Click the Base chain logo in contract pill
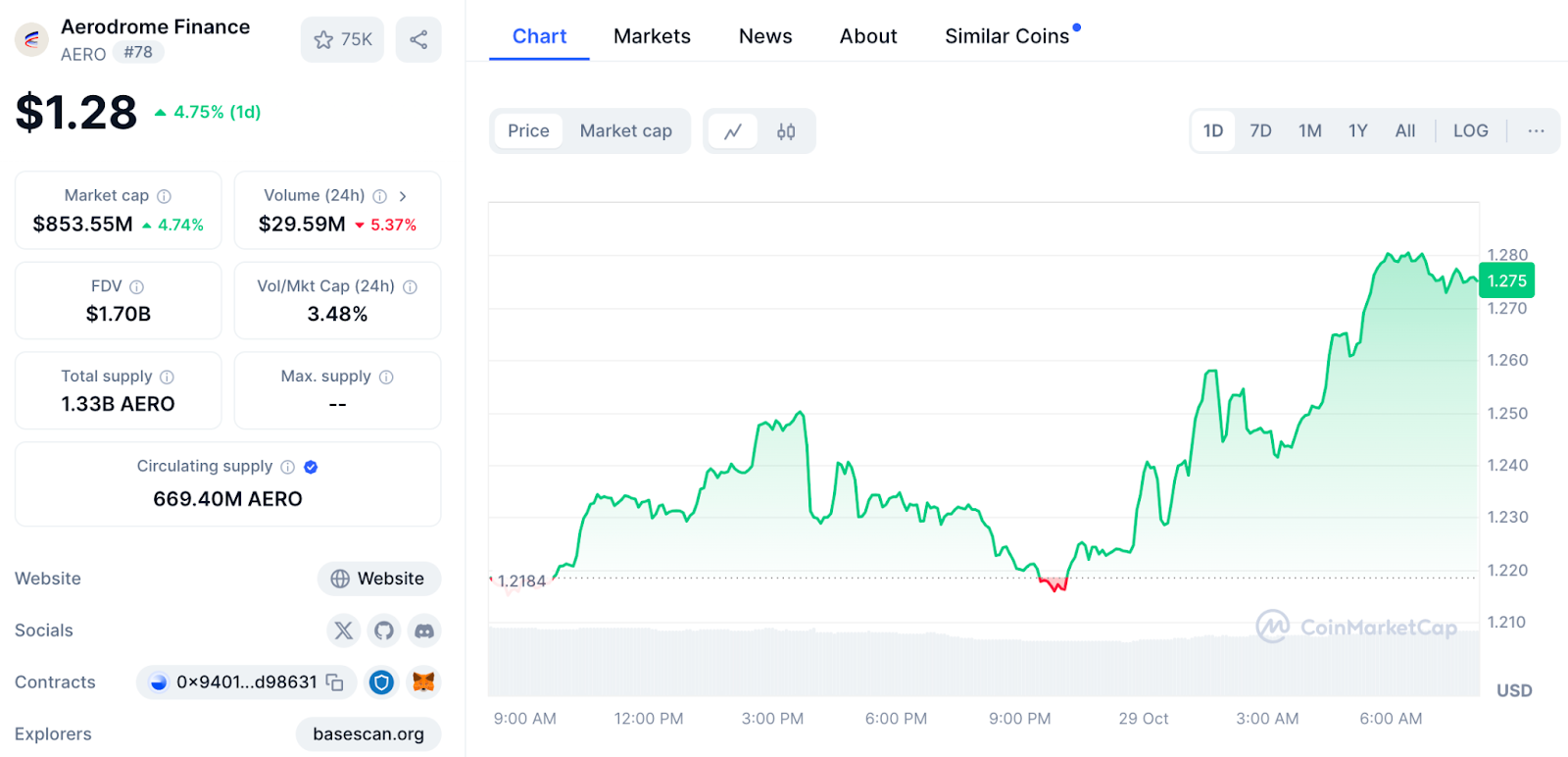The width and height of the screenshot is (1568, 757). click(x=159, y=682)
